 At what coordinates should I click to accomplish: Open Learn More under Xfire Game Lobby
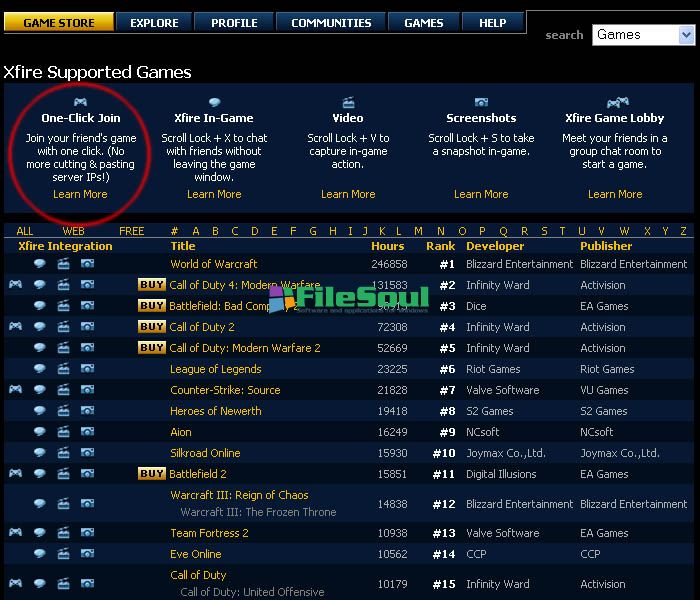tap(615, 194)
